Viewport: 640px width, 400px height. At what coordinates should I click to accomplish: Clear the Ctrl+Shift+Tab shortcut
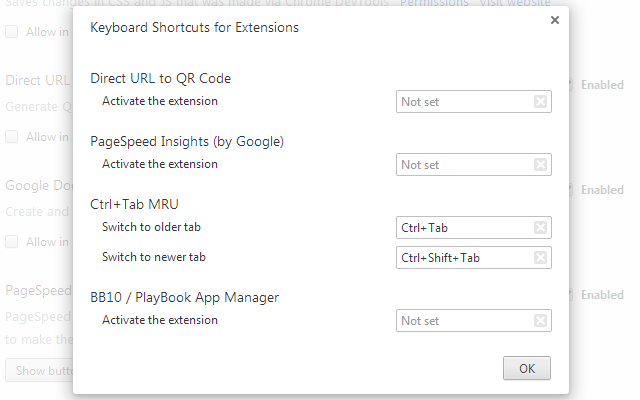(x=540, y=257)
